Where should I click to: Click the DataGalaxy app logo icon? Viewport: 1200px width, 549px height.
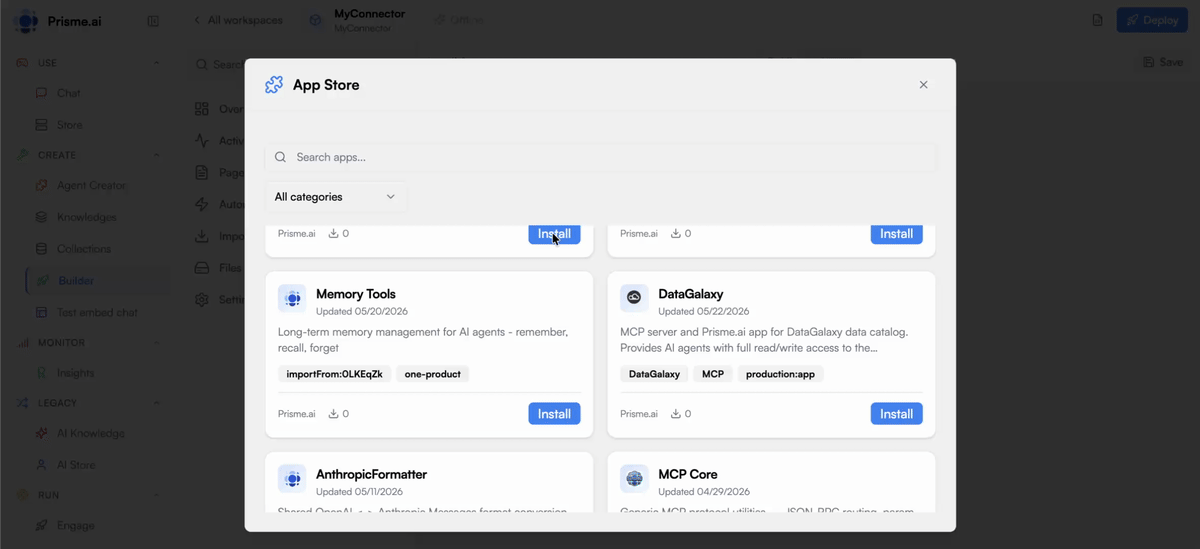[634, 298]
